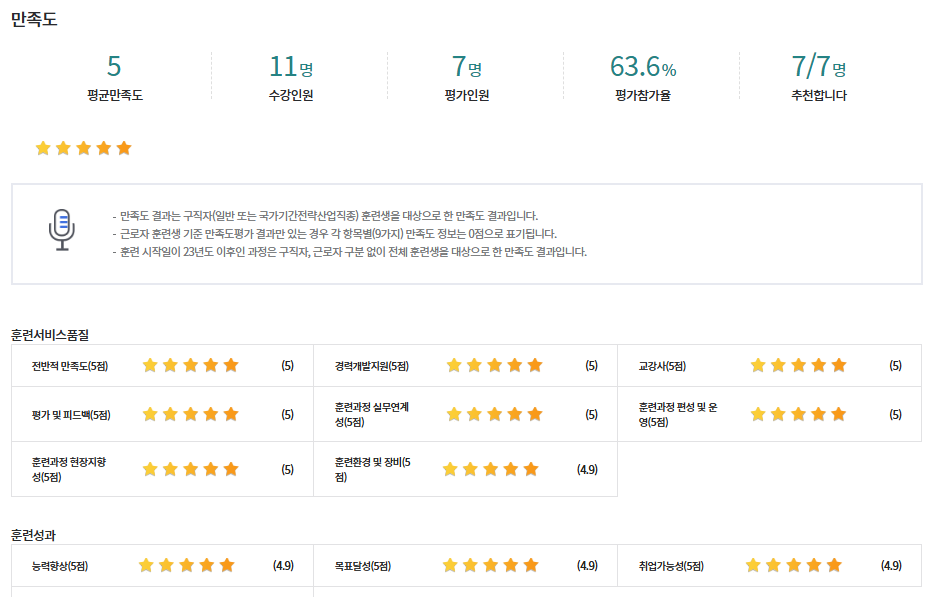Click the stars for 경력개발지원

(494, 366)
